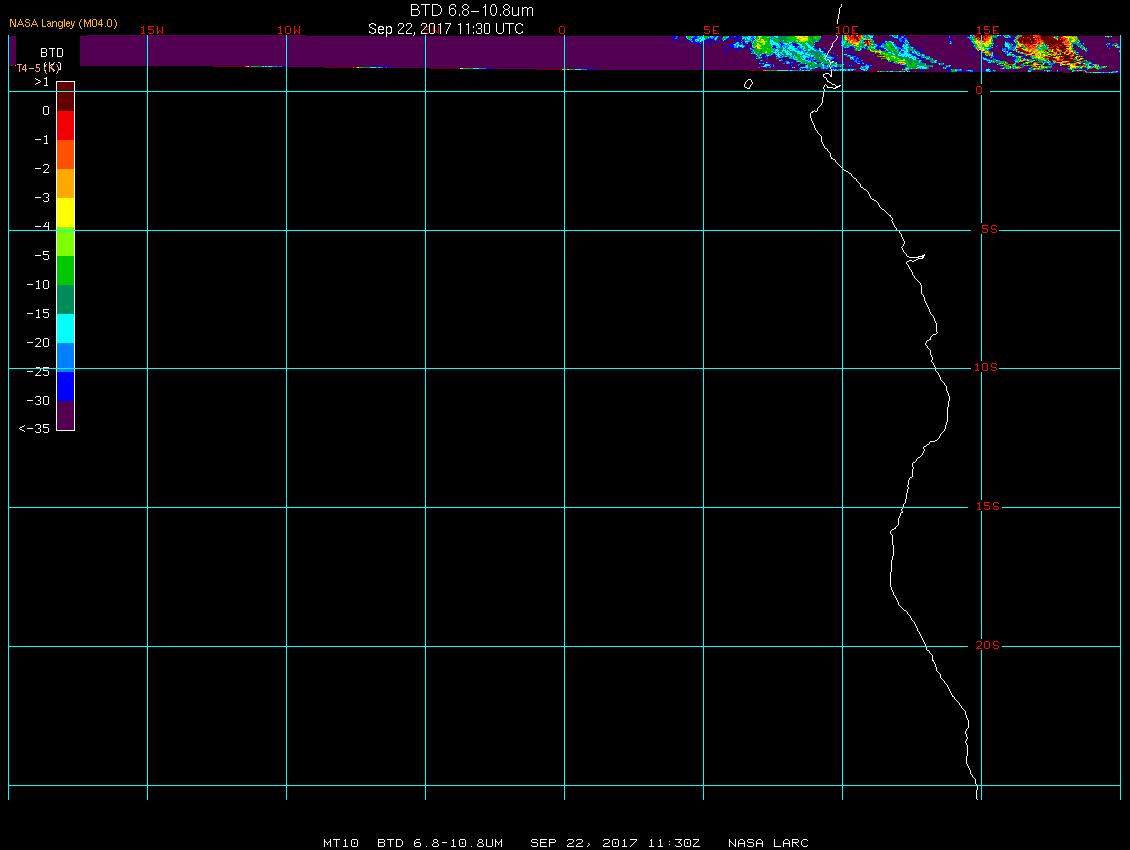Click the yellow legend color swatch
The image size is (1130, 850).
click(x=66, y=213)
